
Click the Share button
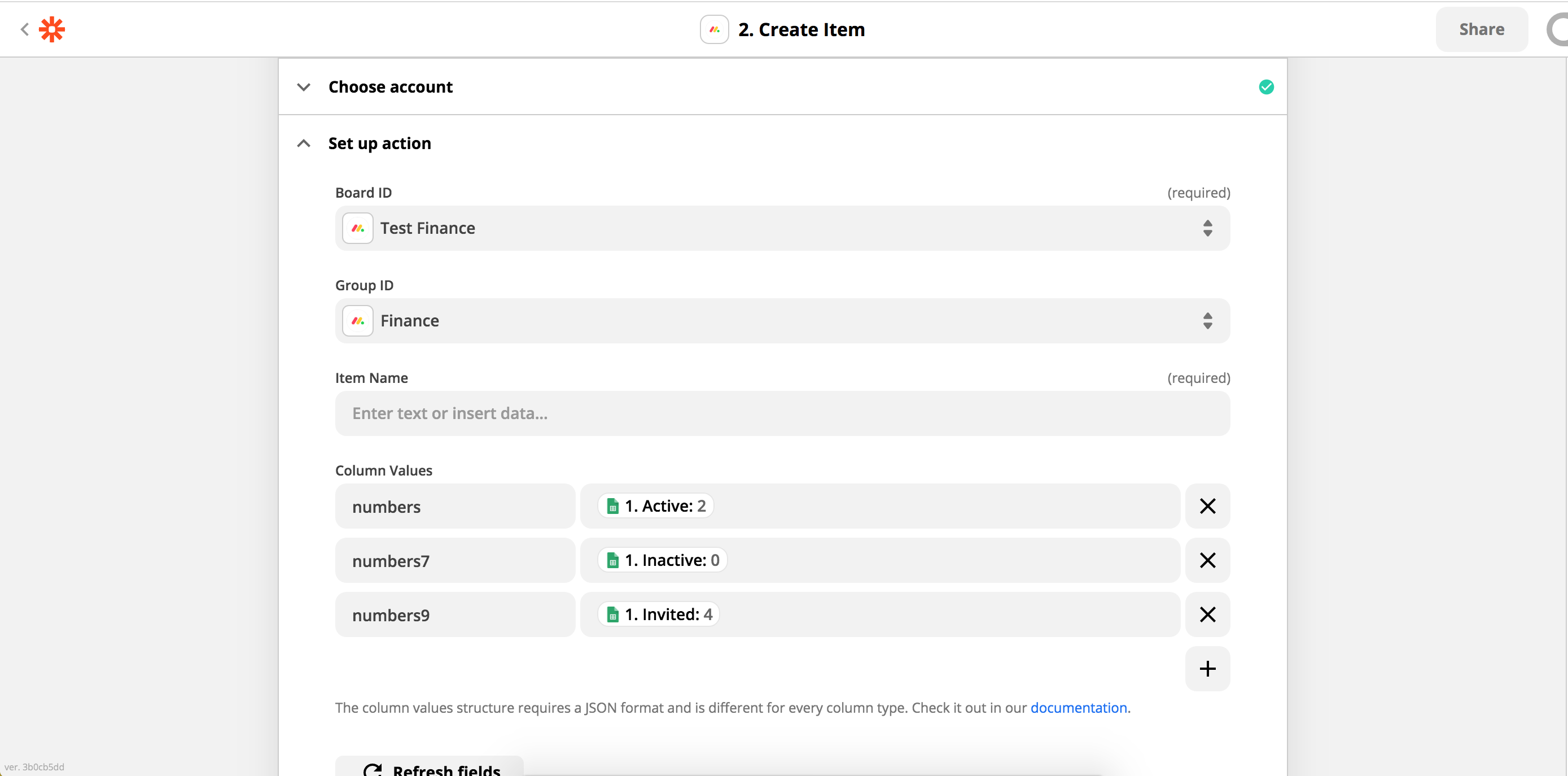click(1482, 29)
